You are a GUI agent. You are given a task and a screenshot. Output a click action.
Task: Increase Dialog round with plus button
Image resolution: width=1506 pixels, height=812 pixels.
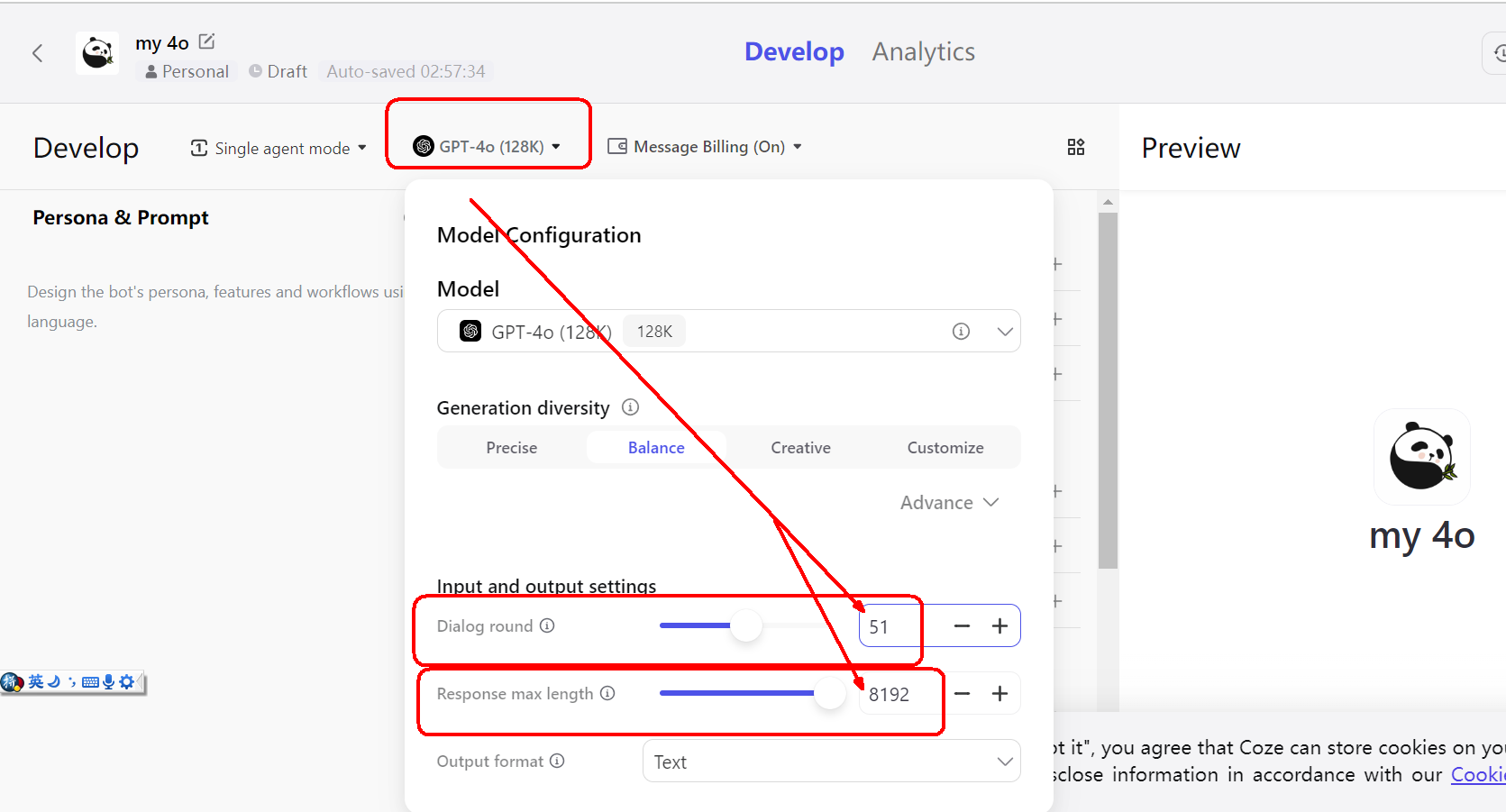coord(999,626)
